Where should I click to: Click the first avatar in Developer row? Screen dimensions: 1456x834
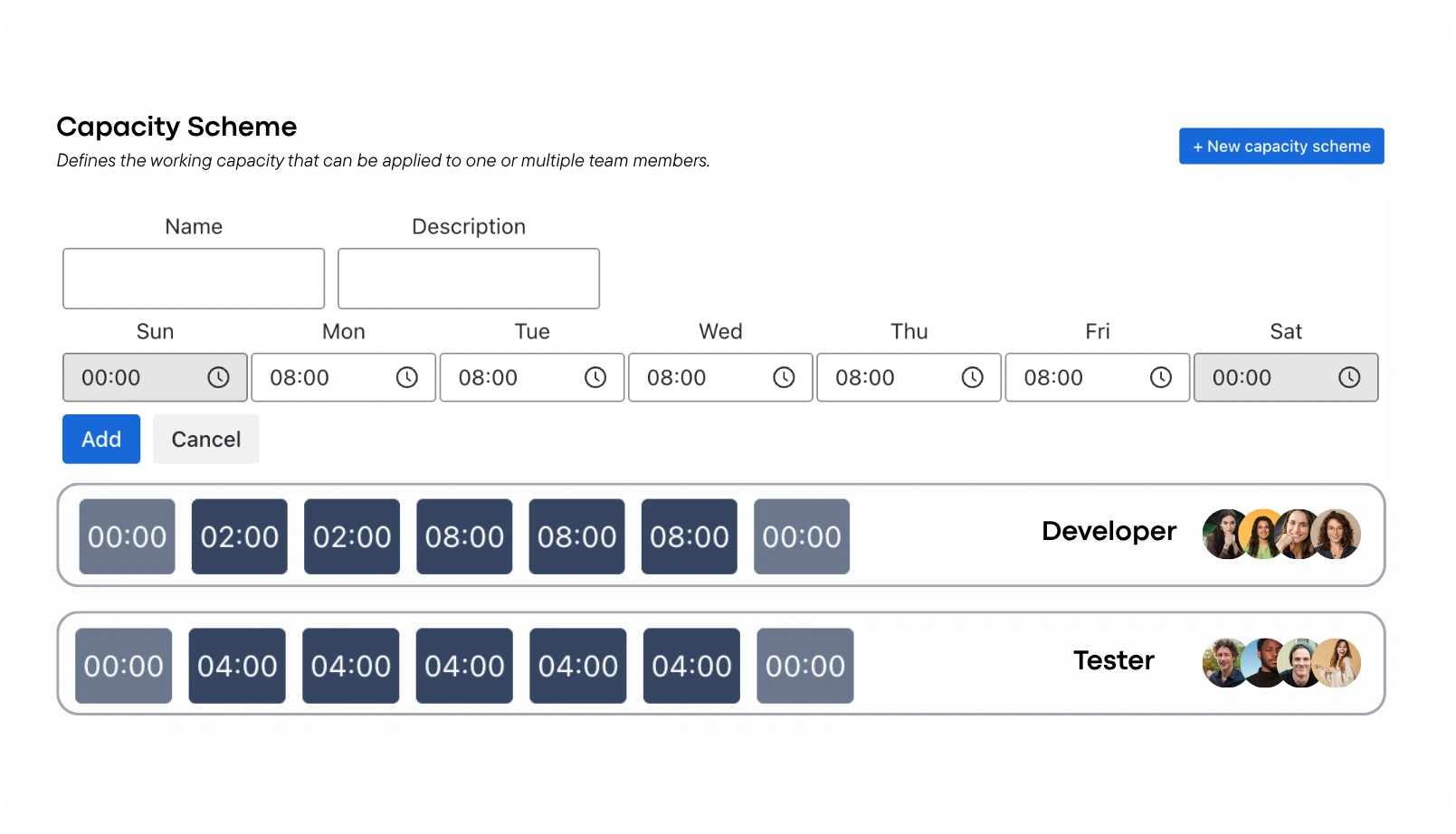(x=1224, y=534)
